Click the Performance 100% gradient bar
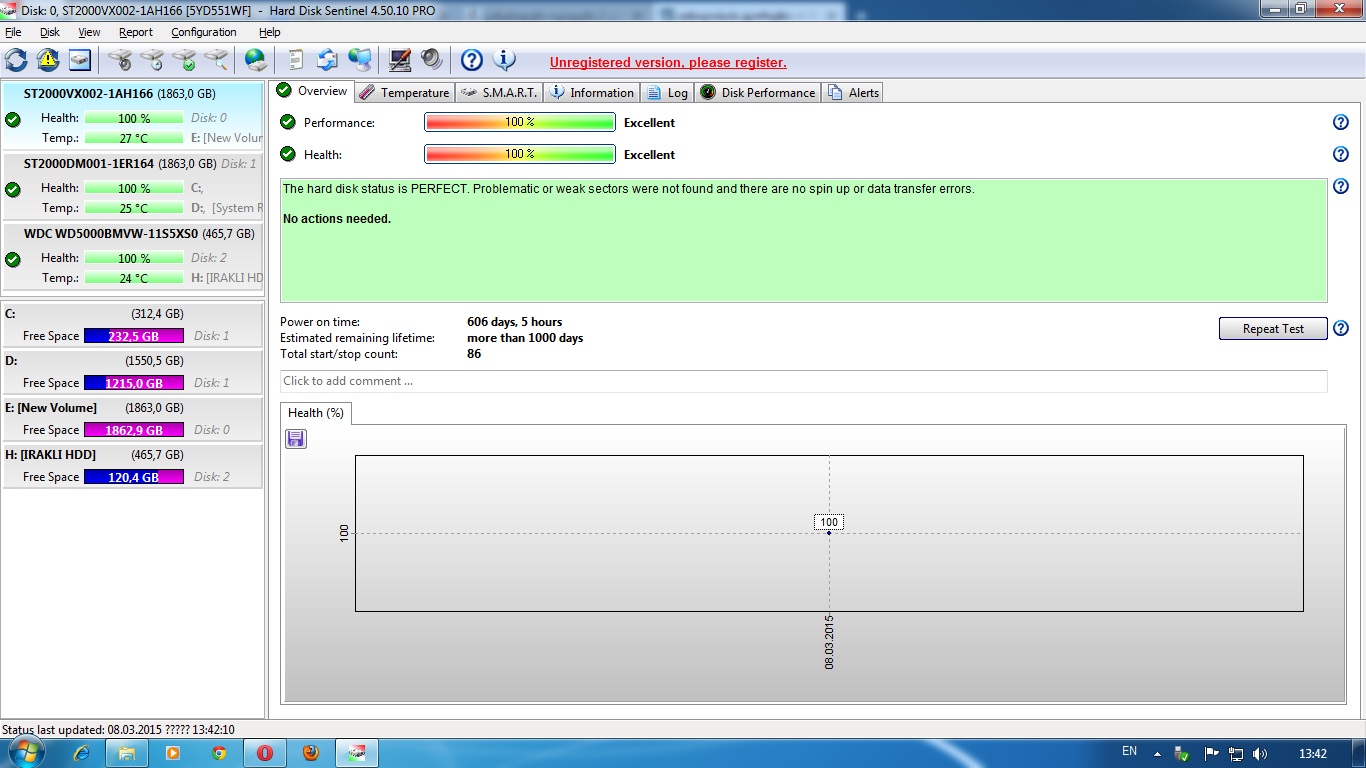This screenshot has width=1366, height=768. coord(520,122)
